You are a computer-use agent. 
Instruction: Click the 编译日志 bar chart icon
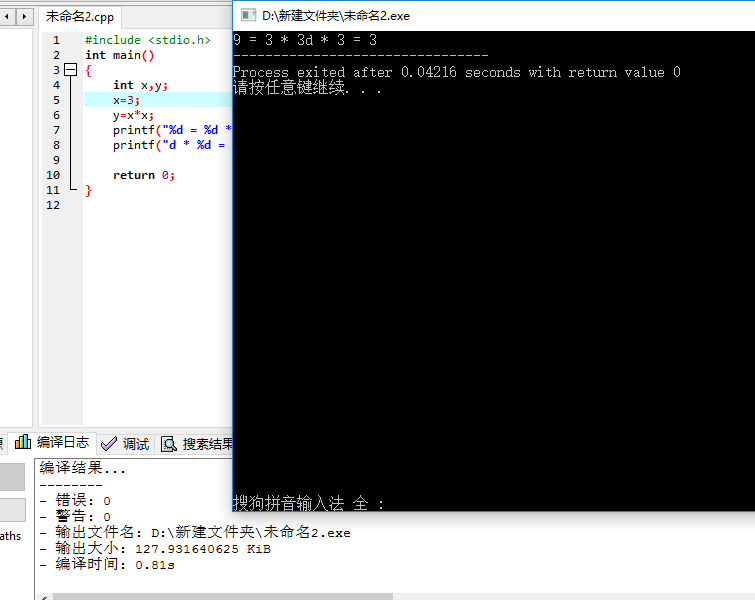(23, 442)
